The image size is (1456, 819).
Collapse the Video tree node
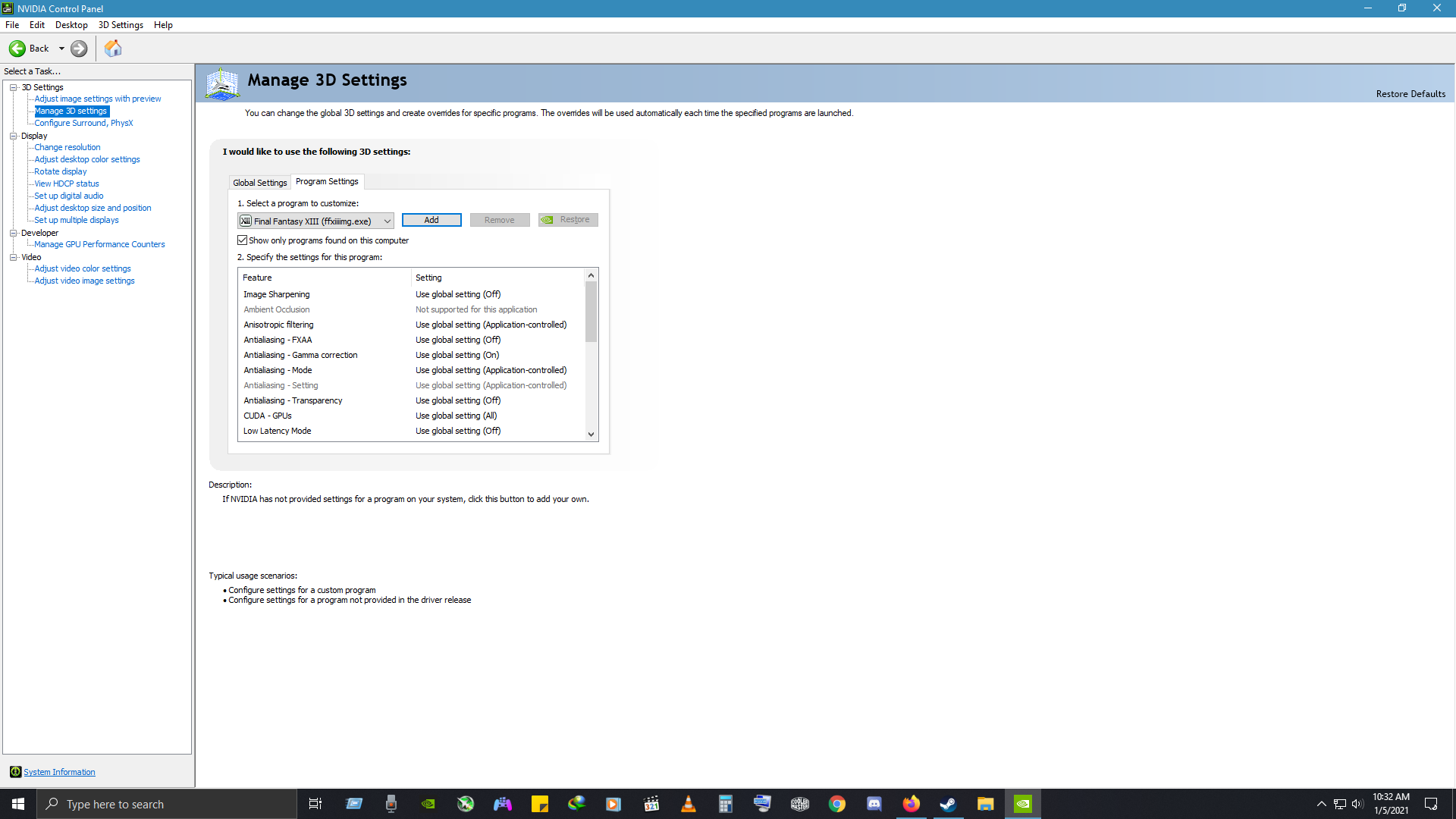(14, 257)
